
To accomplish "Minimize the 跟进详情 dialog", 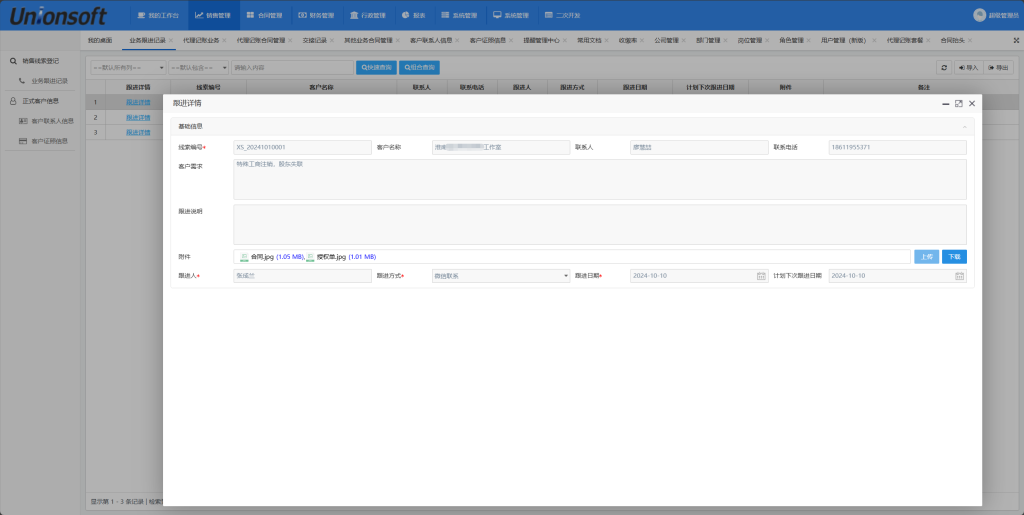I will click(x=945, y=104).
